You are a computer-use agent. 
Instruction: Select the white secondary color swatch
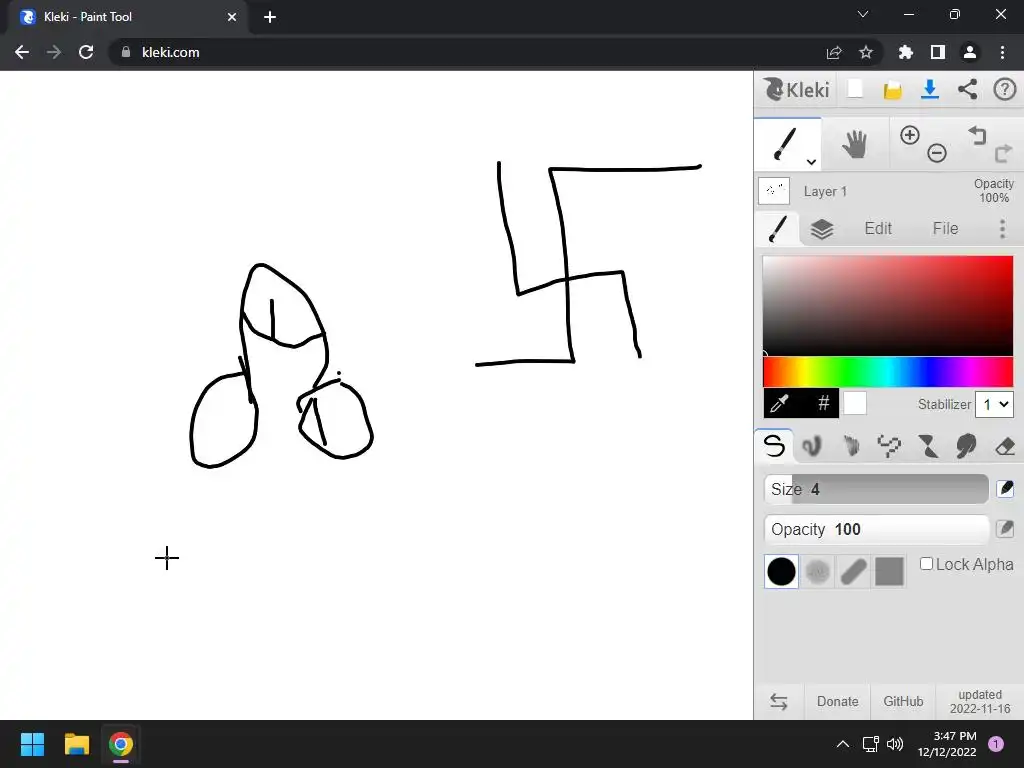(x=855, y=403)
